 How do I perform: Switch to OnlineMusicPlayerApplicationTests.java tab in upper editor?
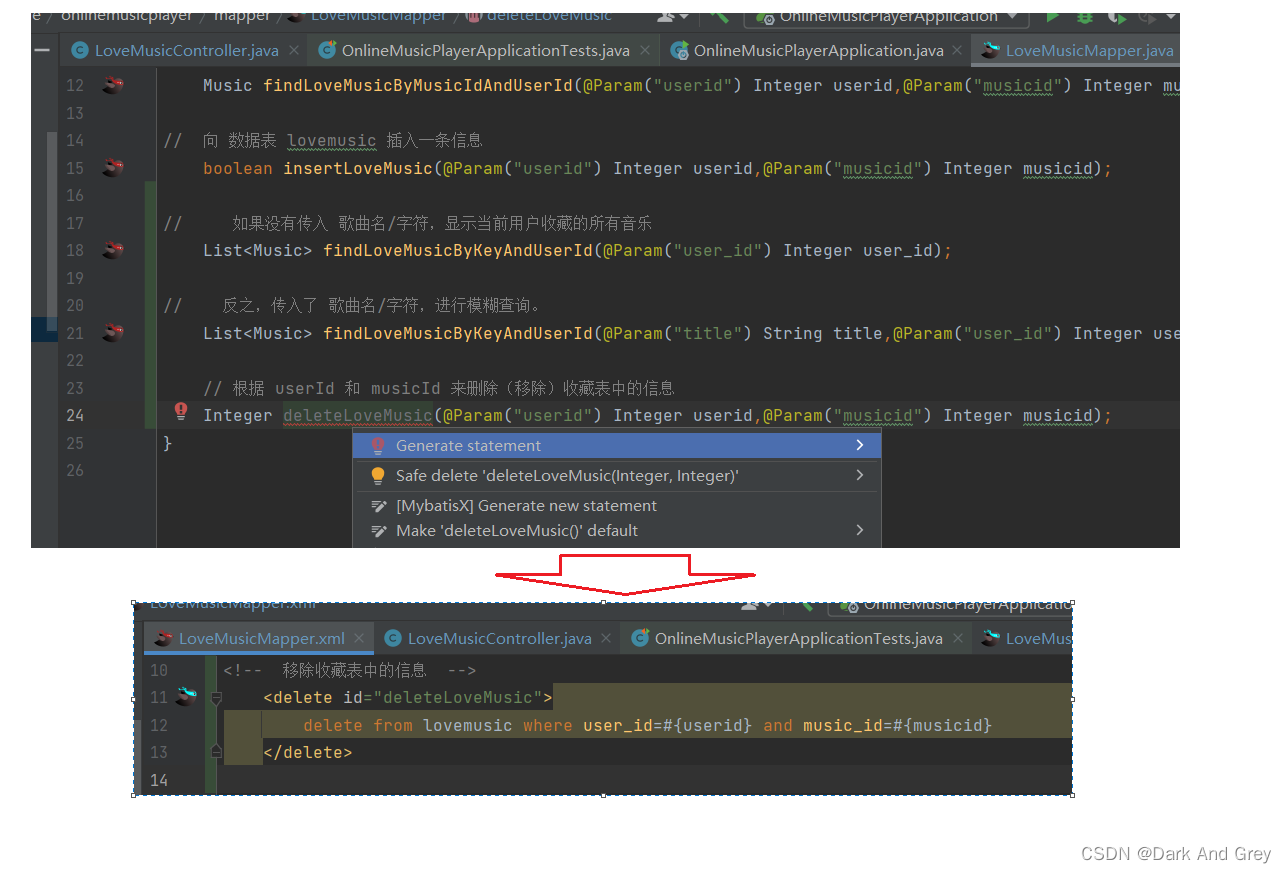[485, 50]
